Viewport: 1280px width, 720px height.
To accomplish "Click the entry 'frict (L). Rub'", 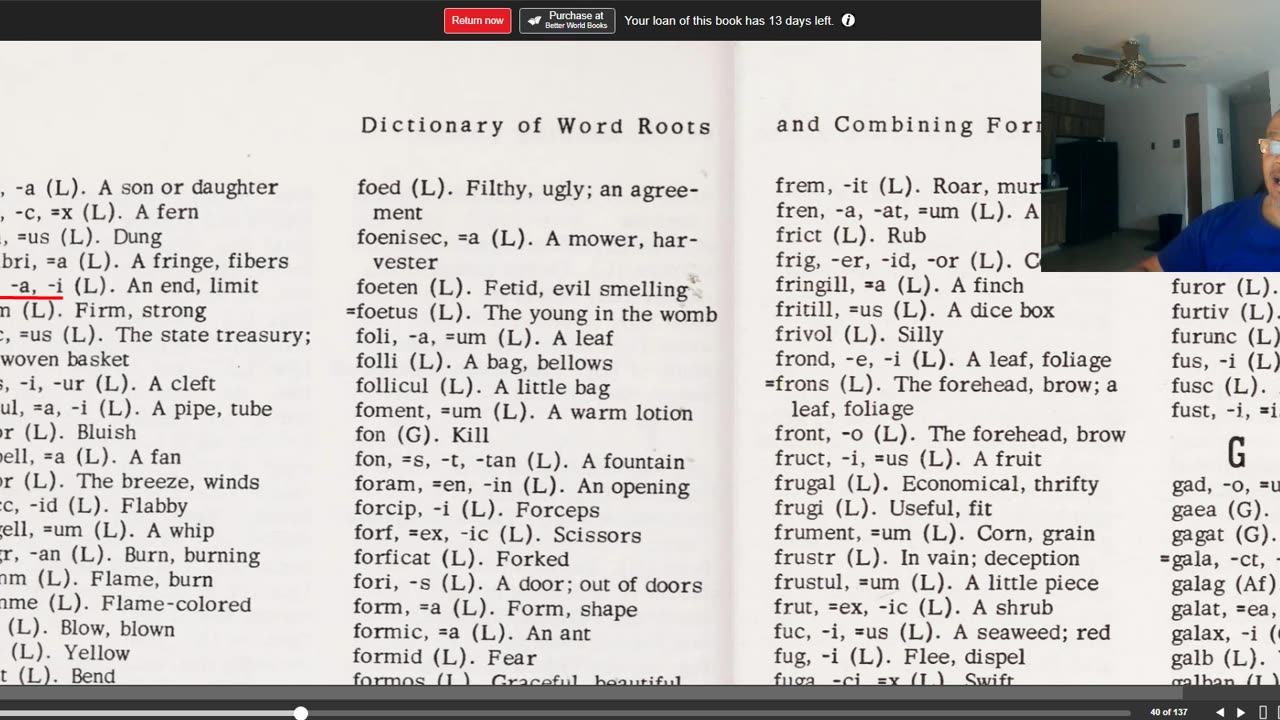I will pyautogui.click(x=851, y=235).
